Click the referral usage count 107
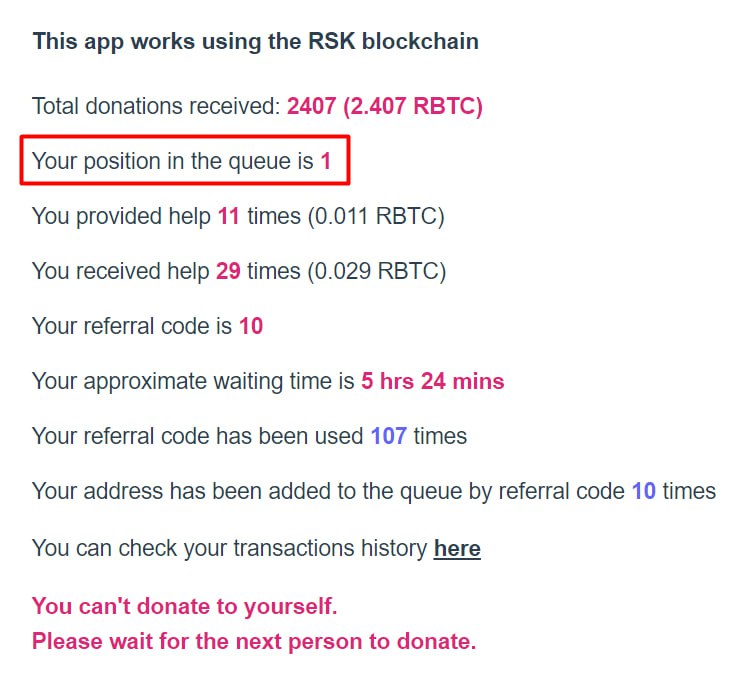Screen dimensions: 737x684 point(389,436)
